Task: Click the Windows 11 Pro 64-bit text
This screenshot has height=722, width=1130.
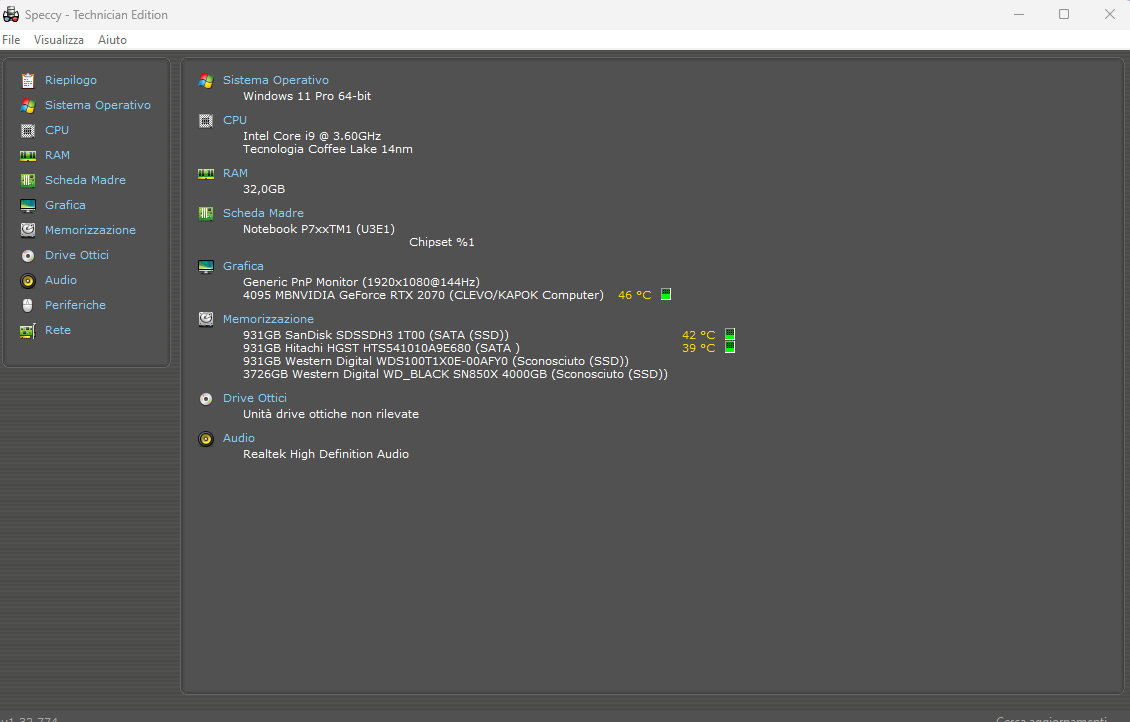Action: tap(307, 96)
